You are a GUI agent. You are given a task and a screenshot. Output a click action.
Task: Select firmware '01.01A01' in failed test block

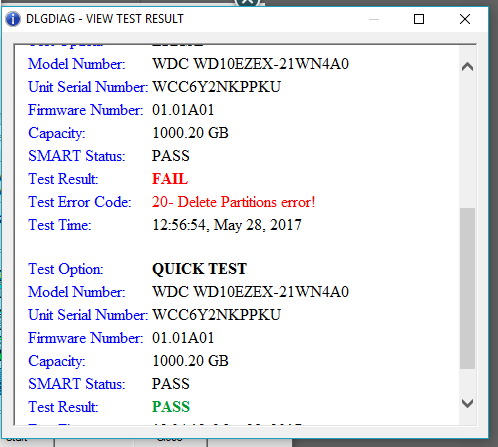click(x=183, y=110)
